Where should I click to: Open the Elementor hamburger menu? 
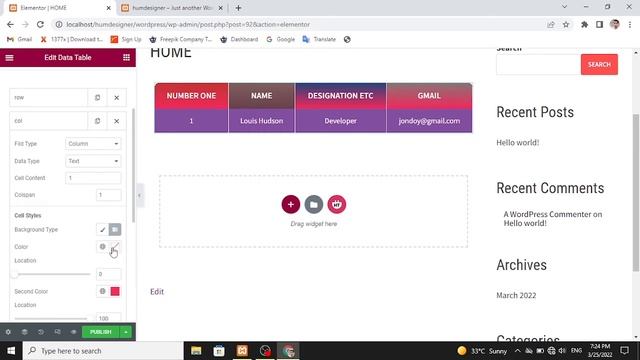click(9, 58)
